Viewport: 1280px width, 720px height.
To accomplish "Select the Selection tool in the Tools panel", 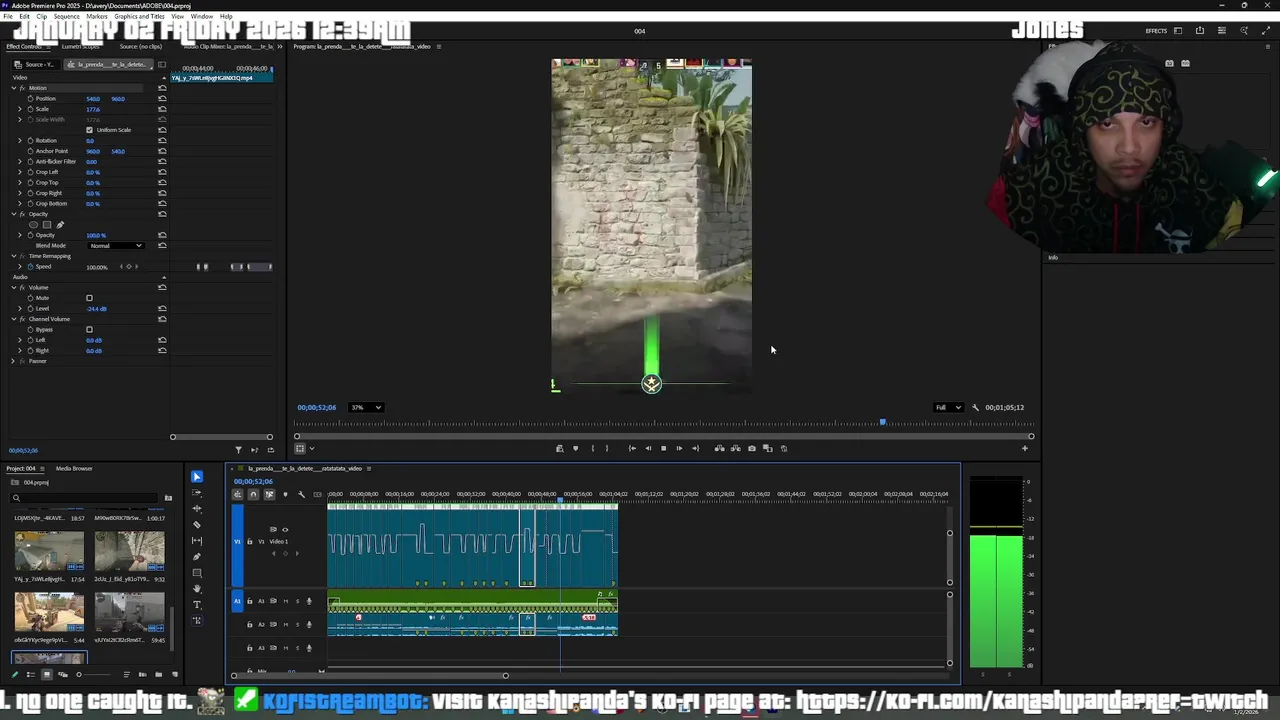I will [x=197, y=477].
